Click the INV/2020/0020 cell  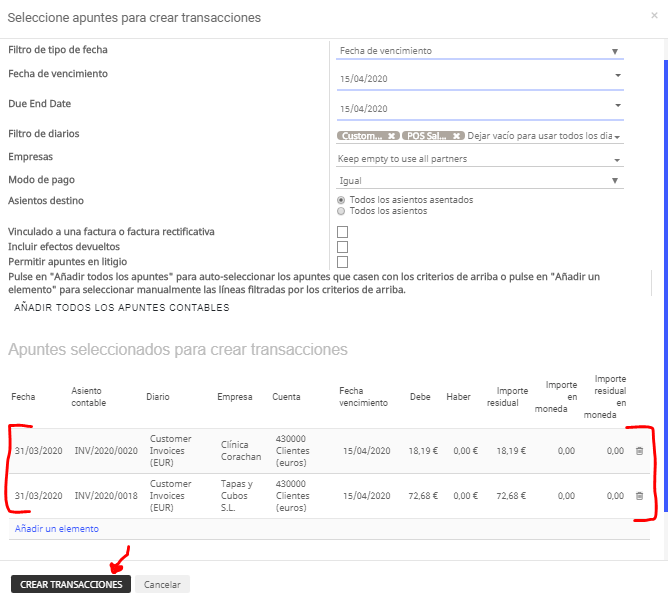106,451
